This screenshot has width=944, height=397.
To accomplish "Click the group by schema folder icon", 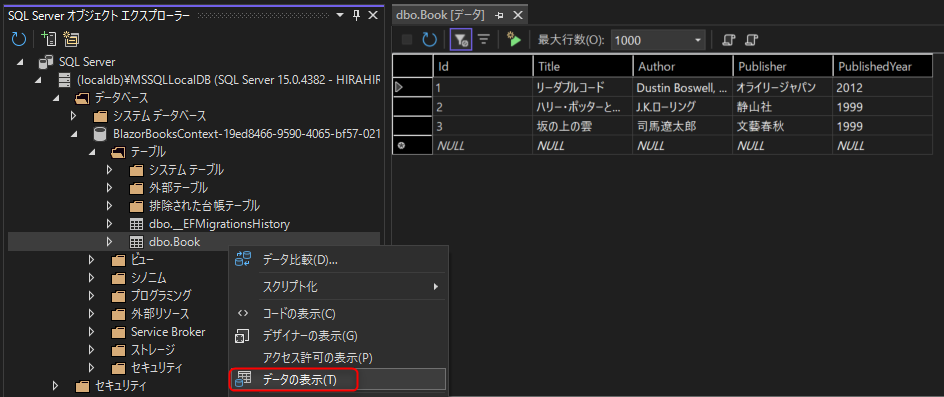I will [72, 40].
